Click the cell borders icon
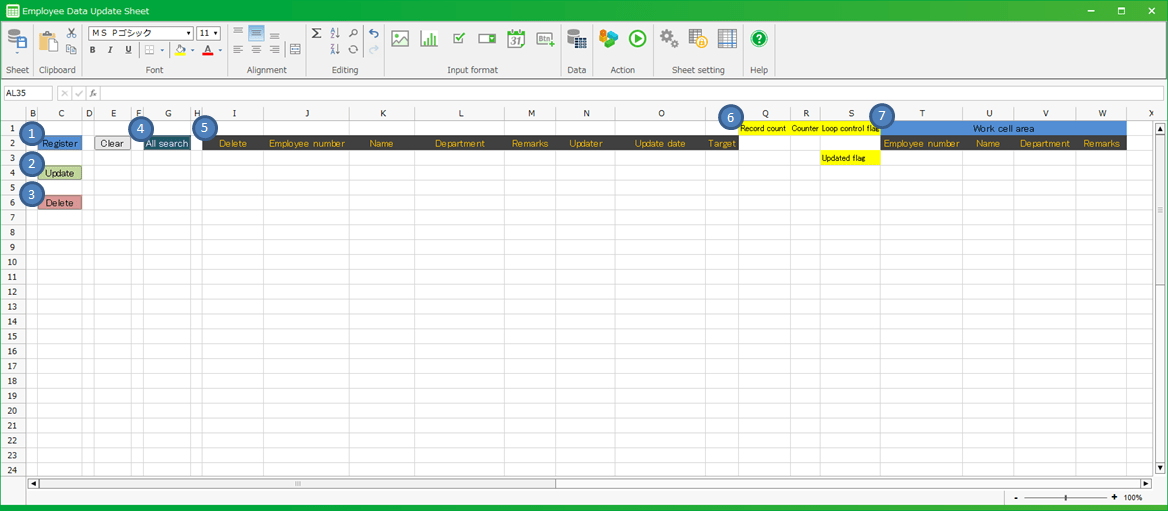Image resolution: width=1168 pixels, height=511 pixels. 149,50
